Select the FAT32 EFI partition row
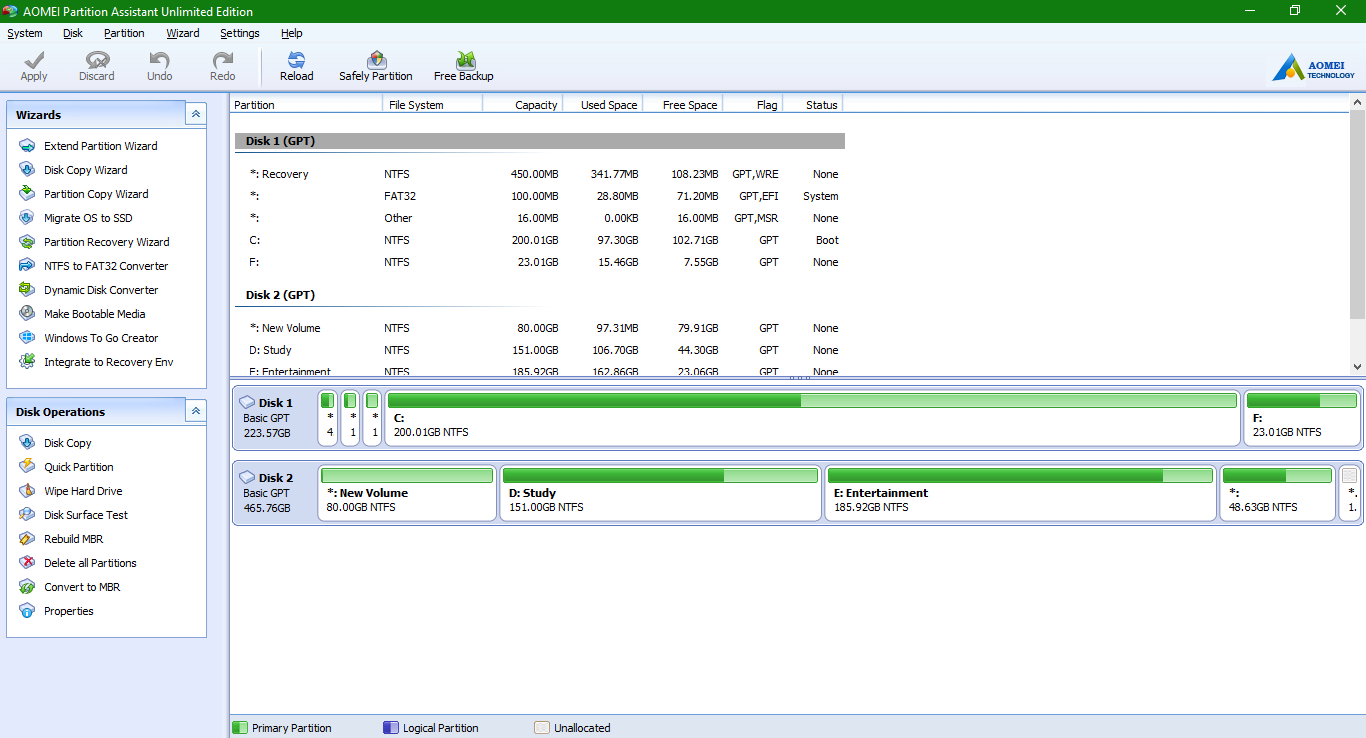Screen dimensions: 1366x738 tap(540, 196)
